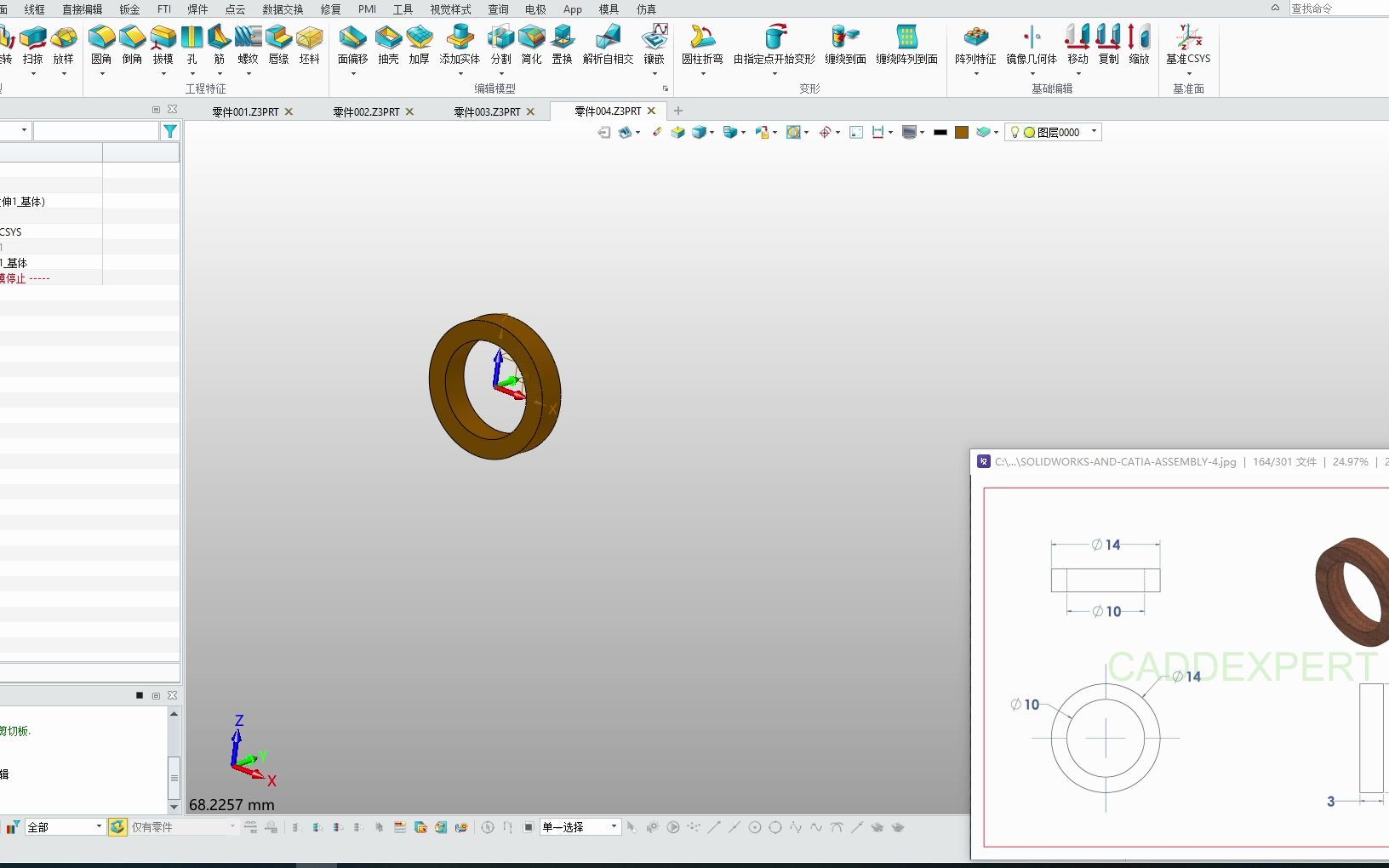Click the brown face color swatch

[962, 132]
